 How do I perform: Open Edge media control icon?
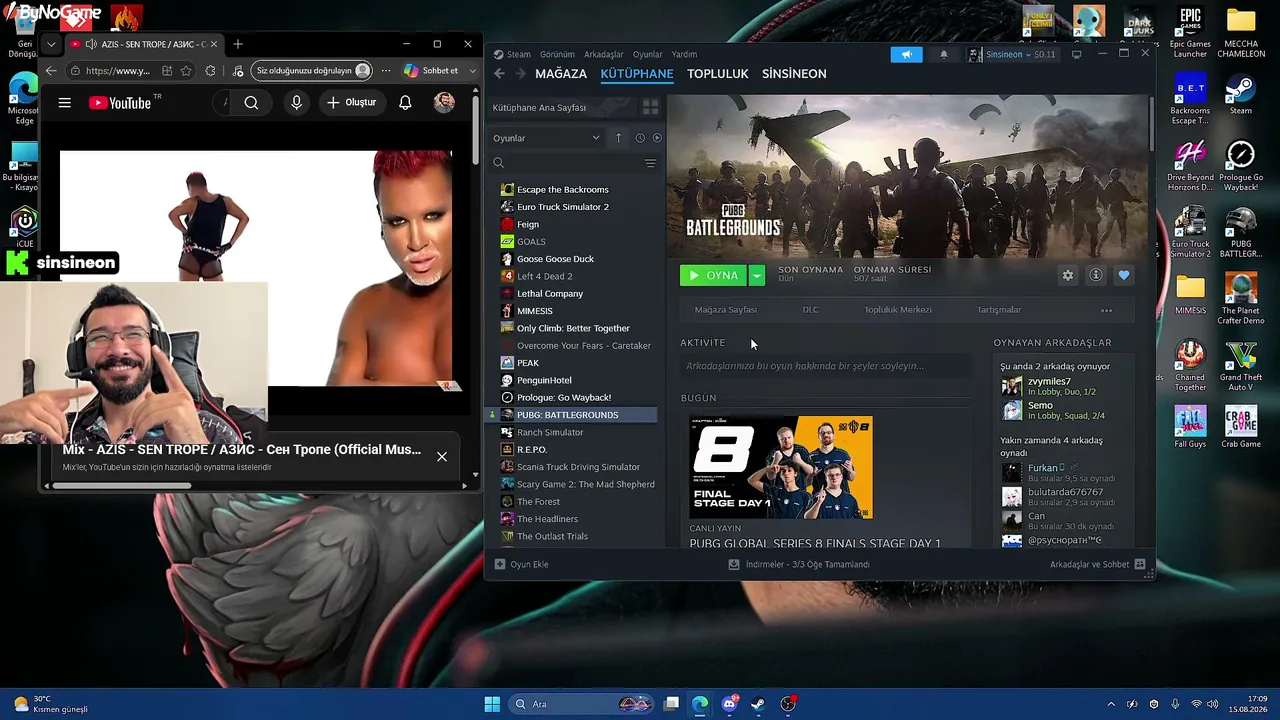click(x=237, y=71)
